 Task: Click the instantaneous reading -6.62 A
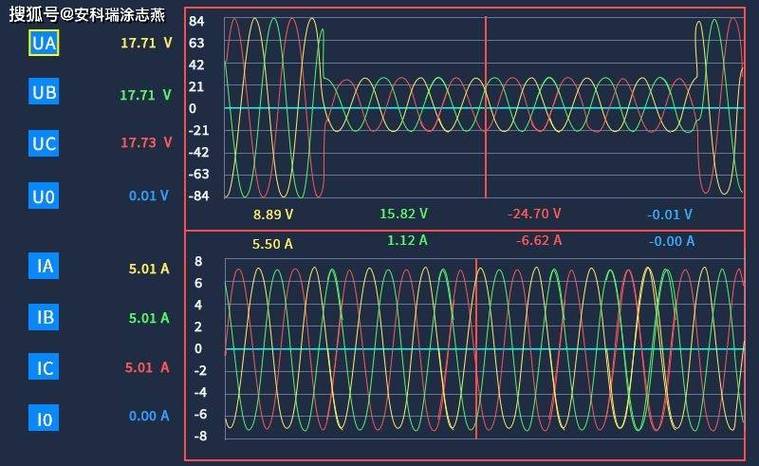coord(539,241)
